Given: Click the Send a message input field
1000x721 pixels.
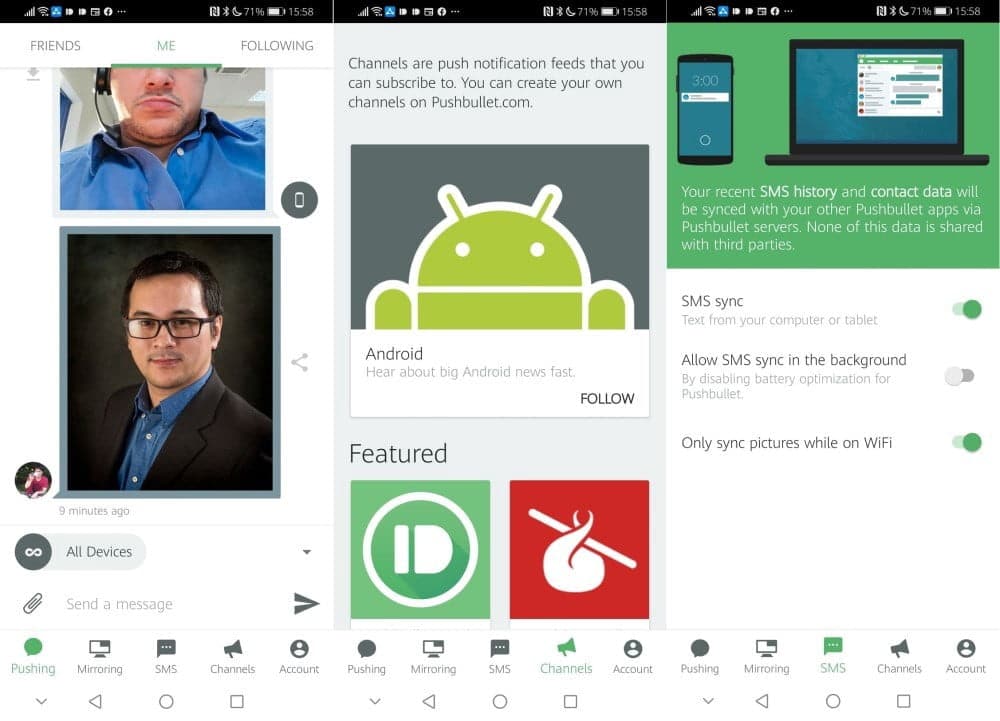Looking at the screenshot, I should coord(130,603).
